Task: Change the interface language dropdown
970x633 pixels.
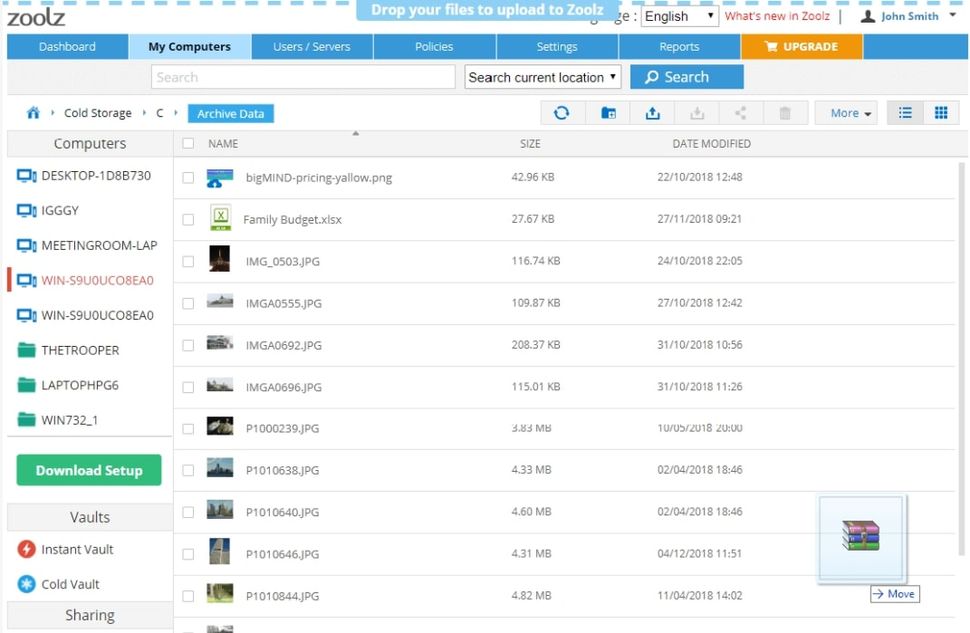Action: pos(679,16)
